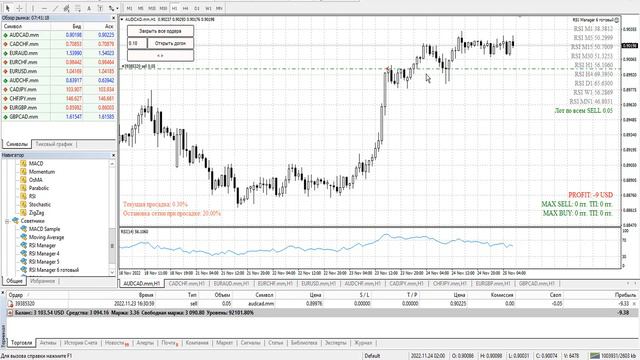Select the Fibonacci retracement tool

point(78,8)
